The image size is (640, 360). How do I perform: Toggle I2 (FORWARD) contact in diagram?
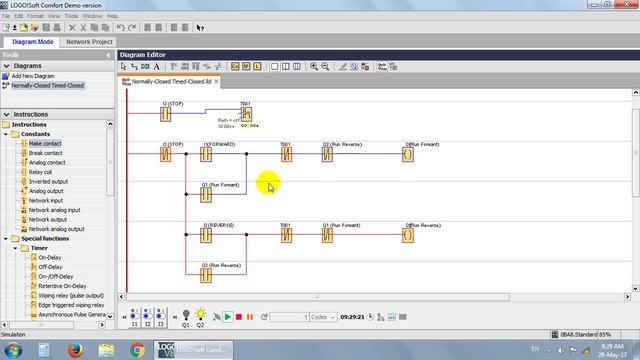pos(206,154)
